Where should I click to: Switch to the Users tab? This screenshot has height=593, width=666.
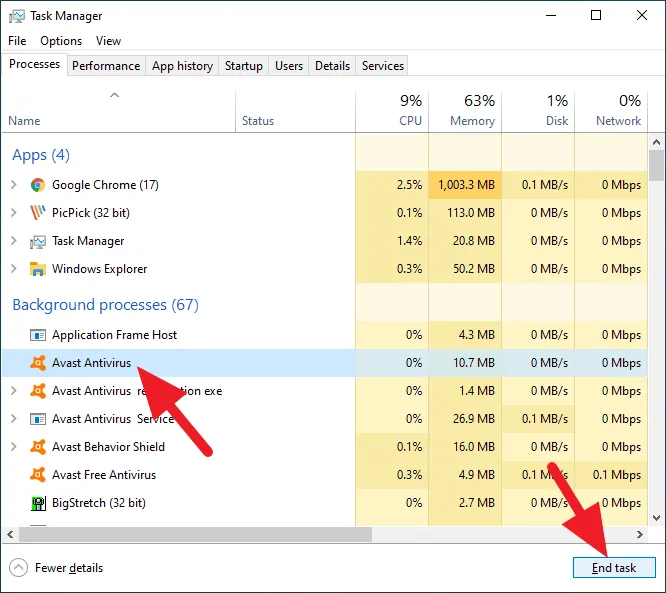[289, 66]
